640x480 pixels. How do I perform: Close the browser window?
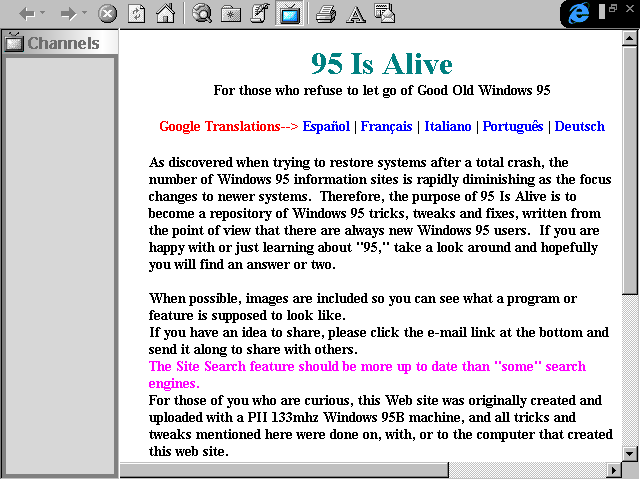[630, 8]
